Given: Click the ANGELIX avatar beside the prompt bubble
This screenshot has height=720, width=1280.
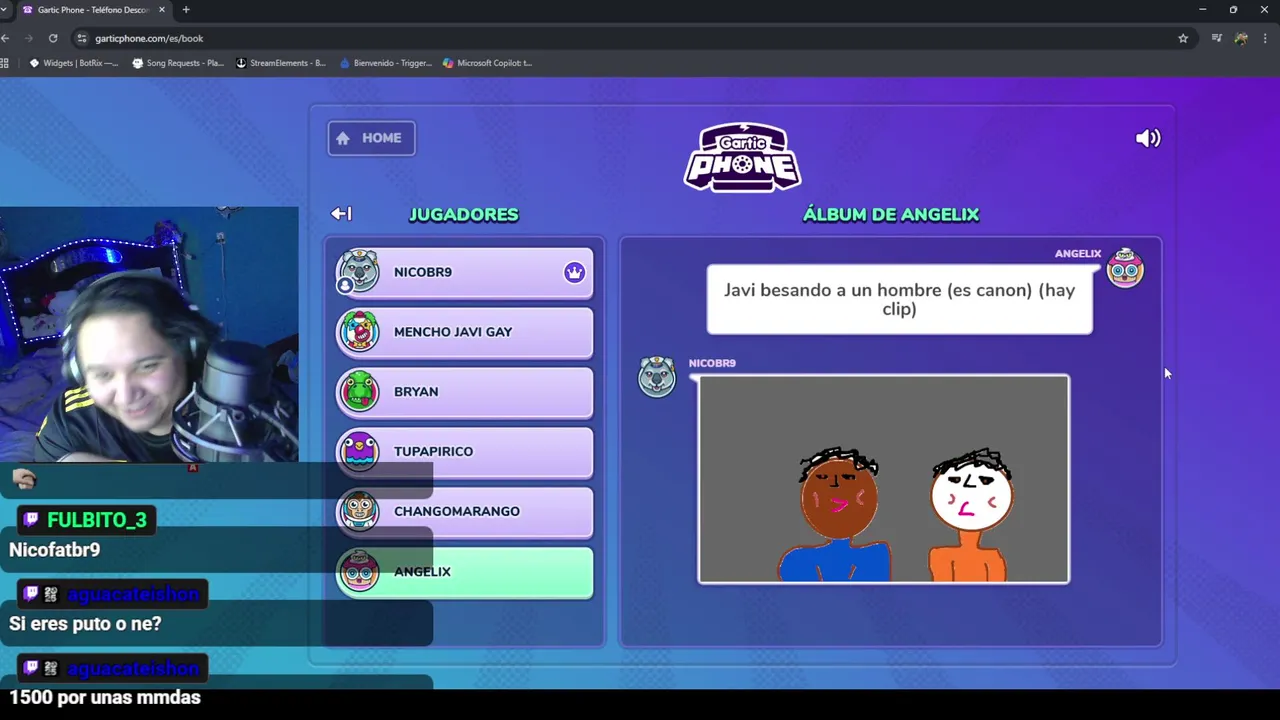Looking at the screenshot, I should coord(1125,268).
